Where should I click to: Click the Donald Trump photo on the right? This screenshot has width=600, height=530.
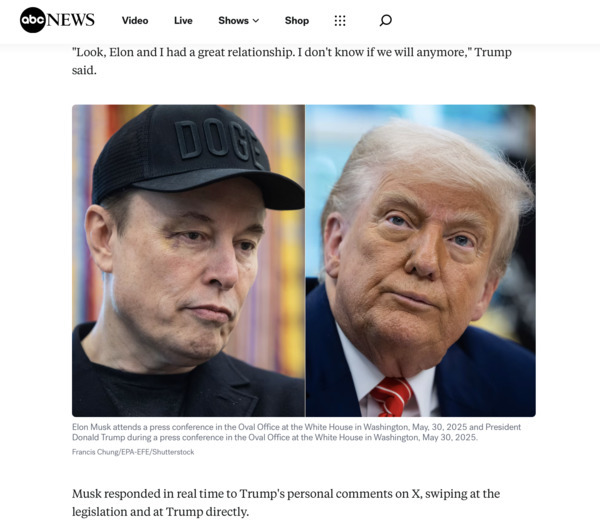tap(421, 261)
